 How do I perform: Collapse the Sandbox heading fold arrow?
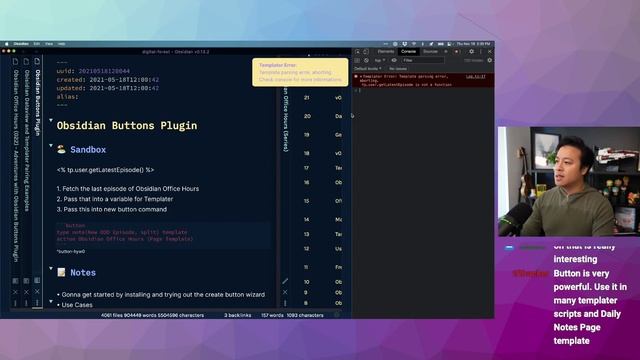click(x=51, y=145)
